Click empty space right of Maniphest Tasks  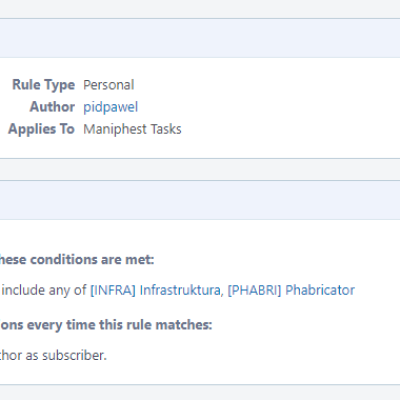point(290,129)
